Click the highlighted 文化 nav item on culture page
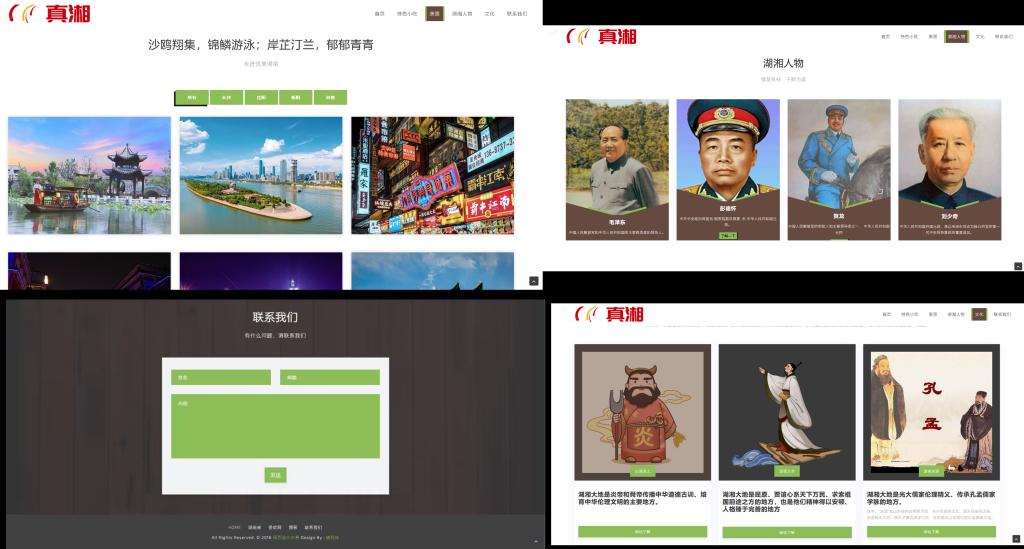This screenshot has width=1024, height=549. pos(979,314)
